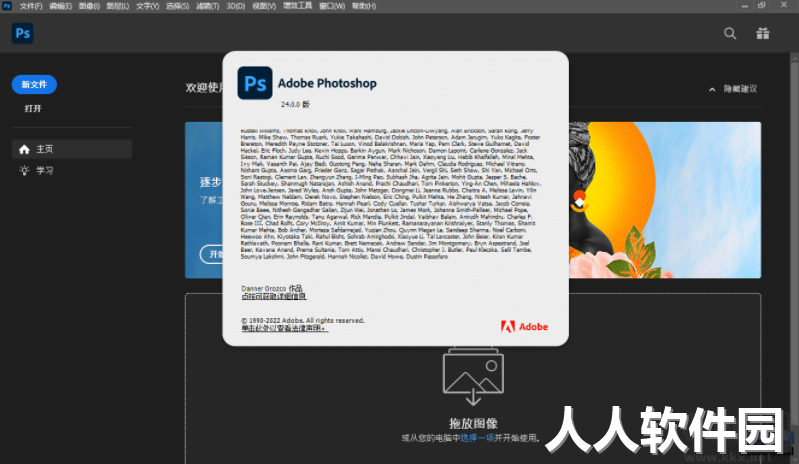799x464 pixels.
Task: Click the house icon beside 主页
Action: (24, 149)
